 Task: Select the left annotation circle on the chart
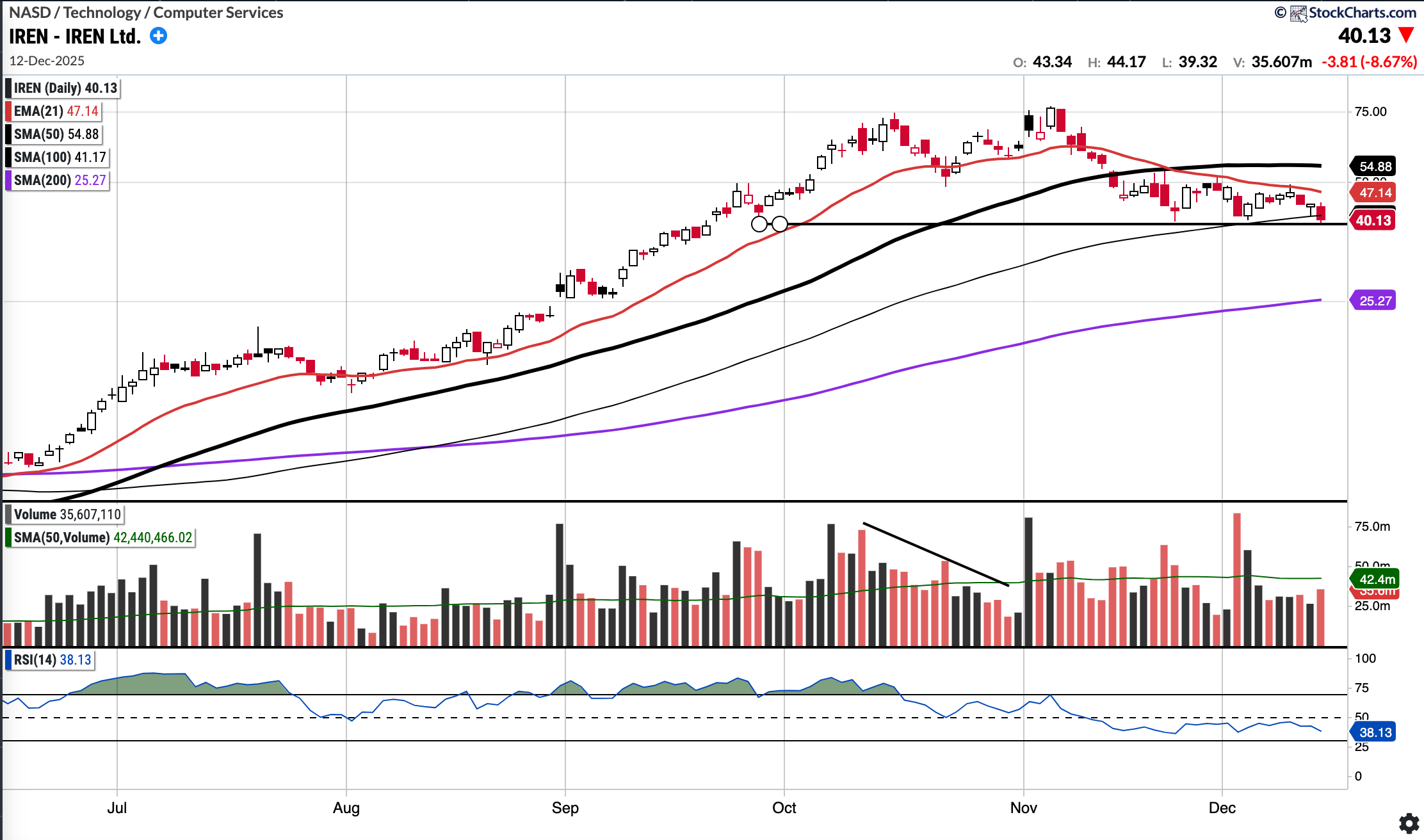[759, 224]
